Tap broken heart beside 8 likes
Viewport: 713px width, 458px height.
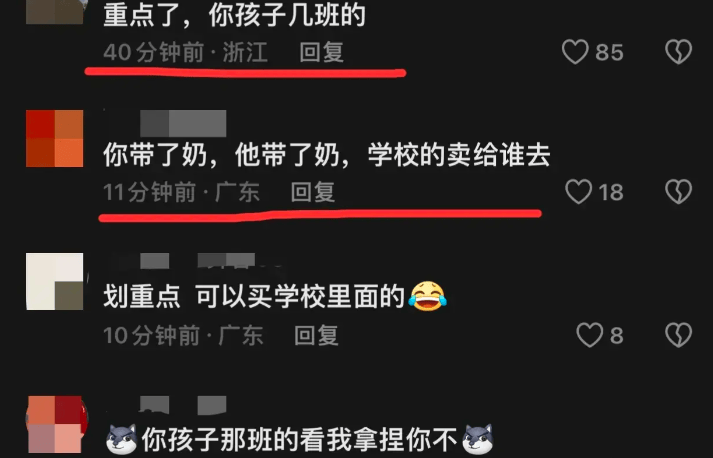tap(678, 335)
